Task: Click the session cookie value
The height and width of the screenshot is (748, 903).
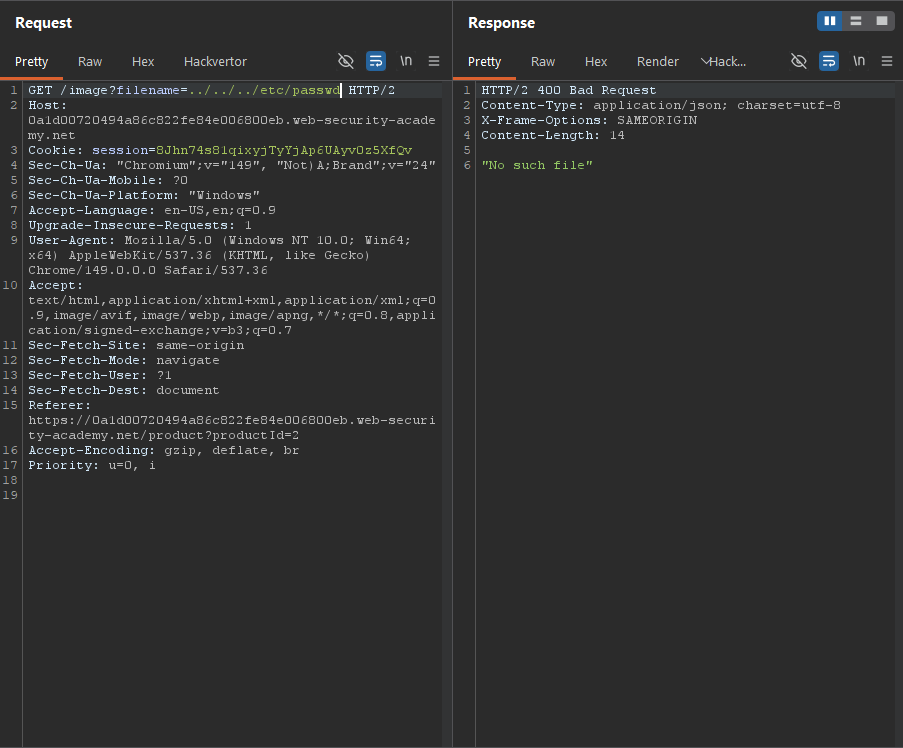Action: (x=284, y=150)
